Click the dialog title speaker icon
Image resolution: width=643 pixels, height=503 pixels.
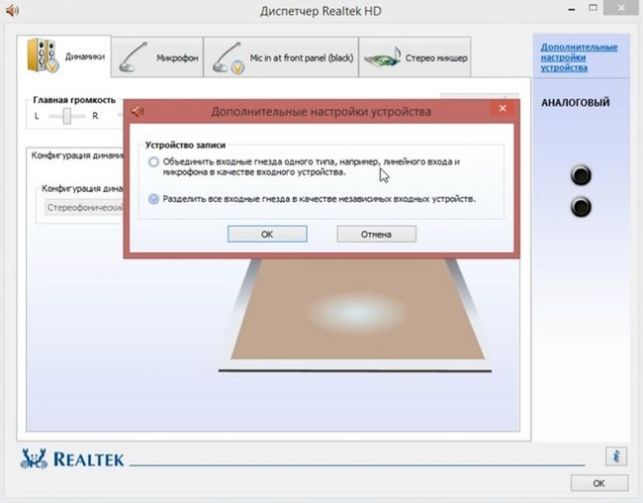pos(137,111)
